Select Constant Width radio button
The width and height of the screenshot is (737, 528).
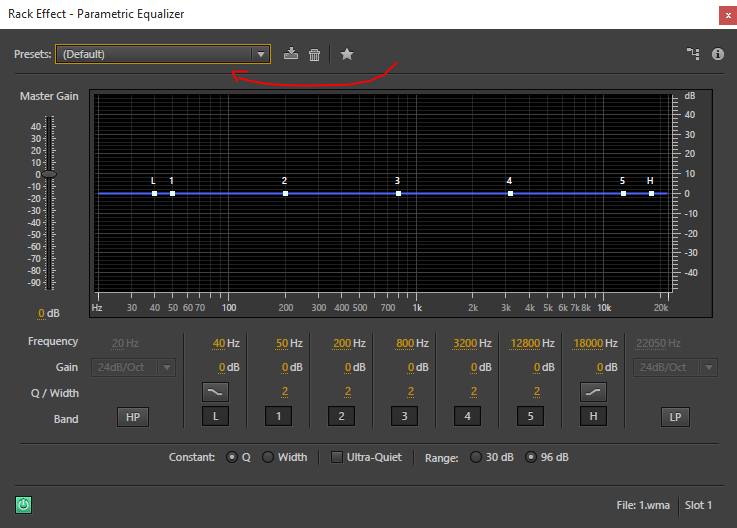point(268,457)
